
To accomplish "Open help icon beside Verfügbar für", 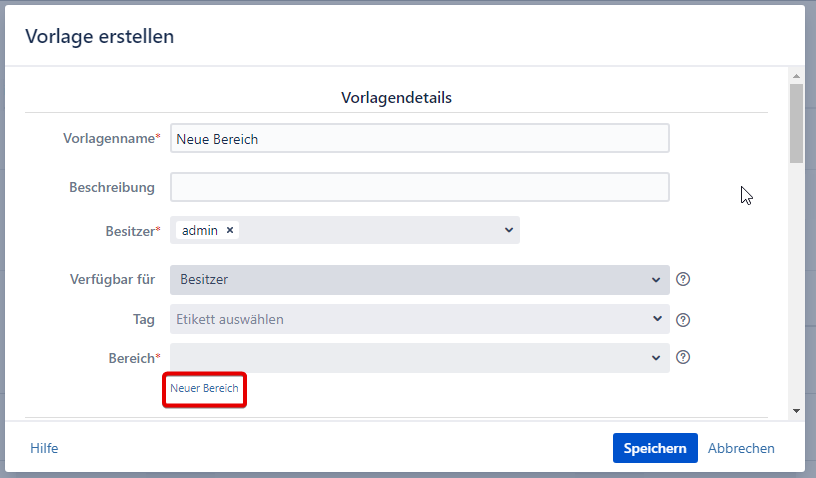I will pyautogui.click(x=684, y=279).
